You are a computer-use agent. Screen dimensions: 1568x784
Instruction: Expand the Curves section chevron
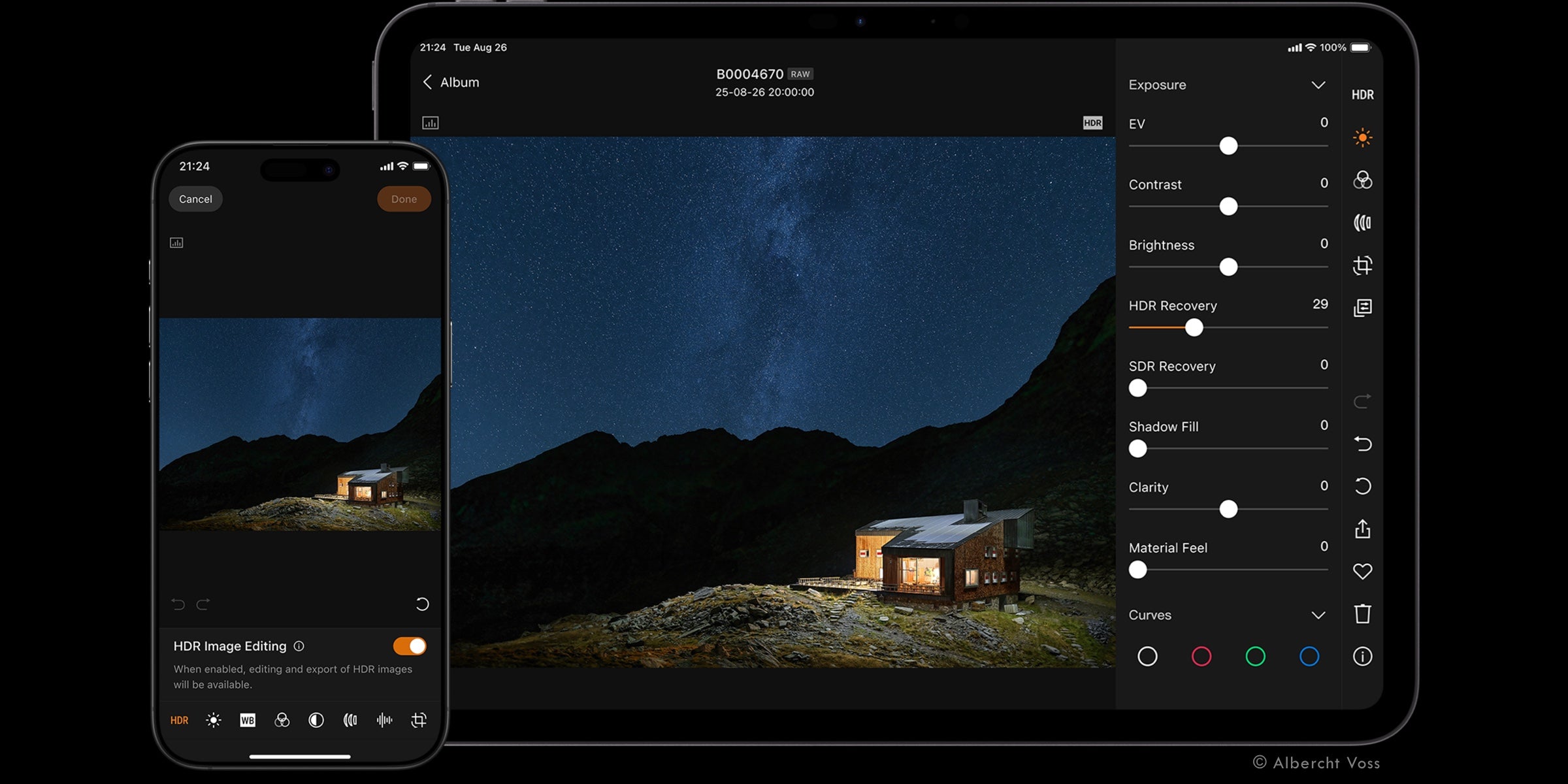pyautogui.click(x=1318, y=615)
